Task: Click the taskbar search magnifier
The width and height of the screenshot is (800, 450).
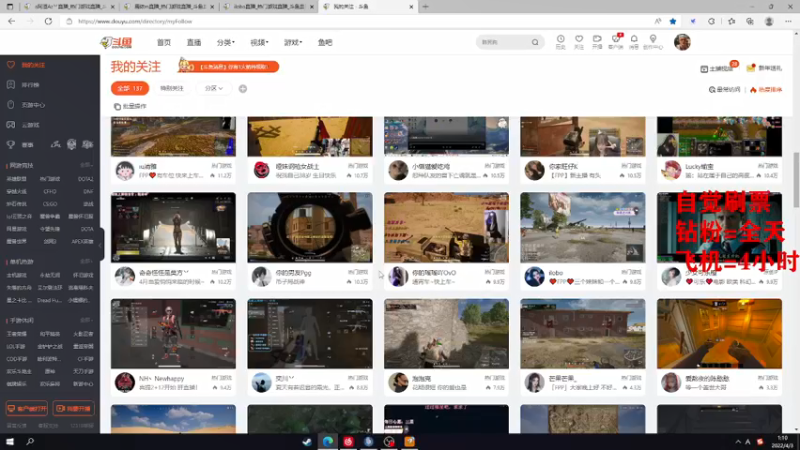Action: click(x=30, y=441)
